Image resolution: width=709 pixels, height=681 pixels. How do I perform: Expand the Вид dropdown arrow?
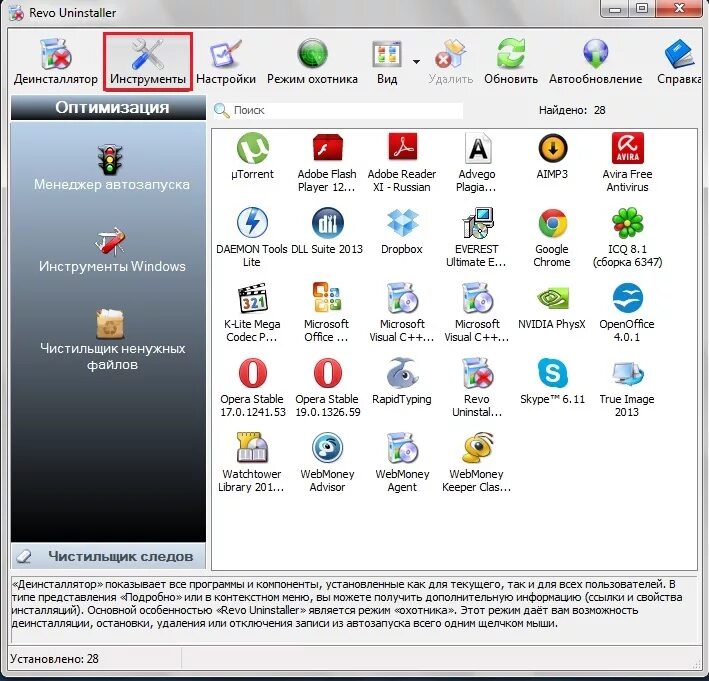pos(416,61)
